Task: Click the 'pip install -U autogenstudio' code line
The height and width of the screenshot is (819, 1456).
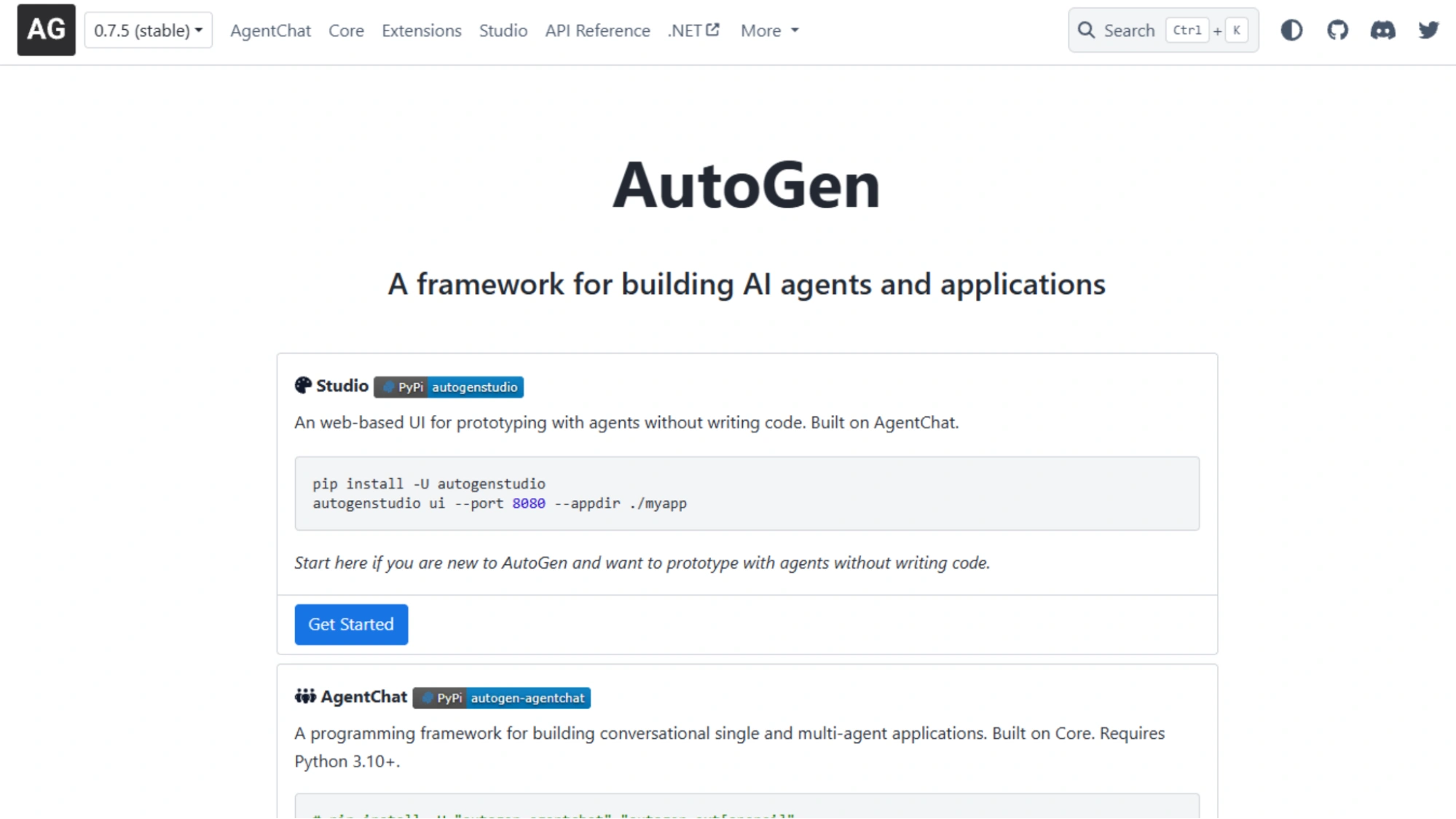Action: tap(429, 483)
